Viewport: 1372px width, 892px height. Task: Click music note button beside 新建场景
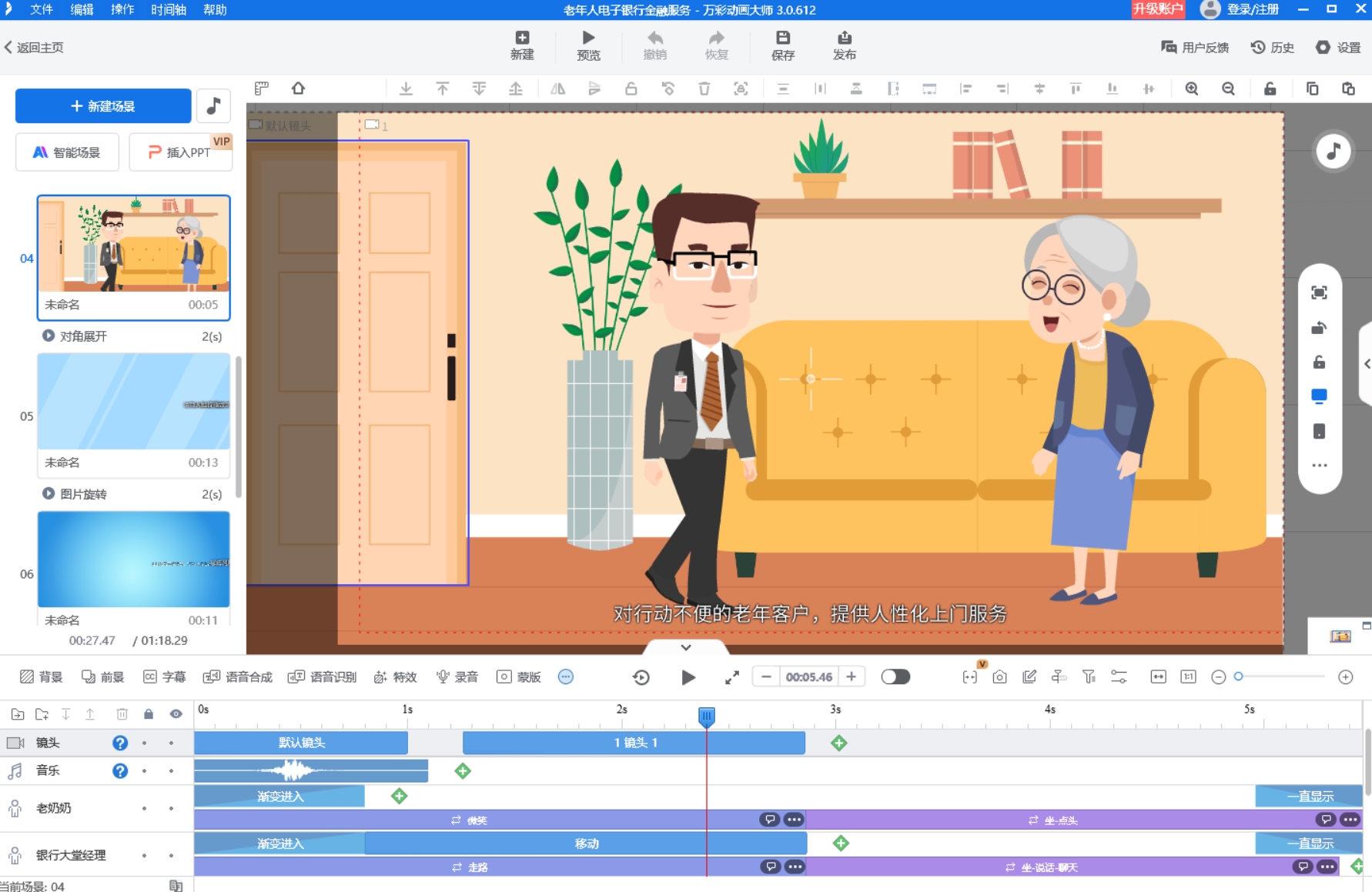click(214, 106)
